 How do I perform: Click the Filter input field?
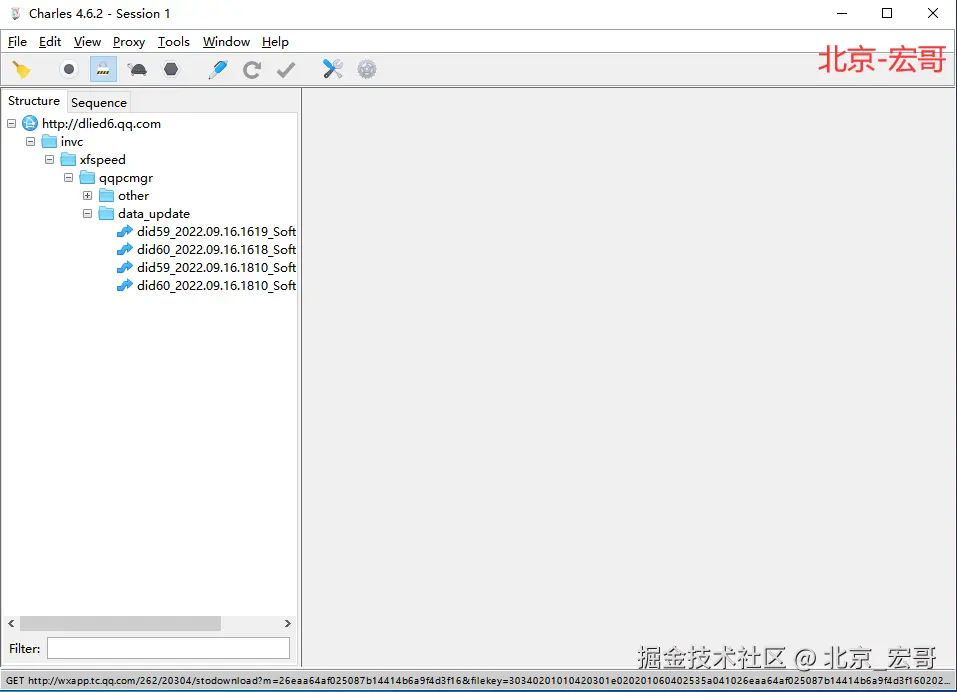(168, 648)
